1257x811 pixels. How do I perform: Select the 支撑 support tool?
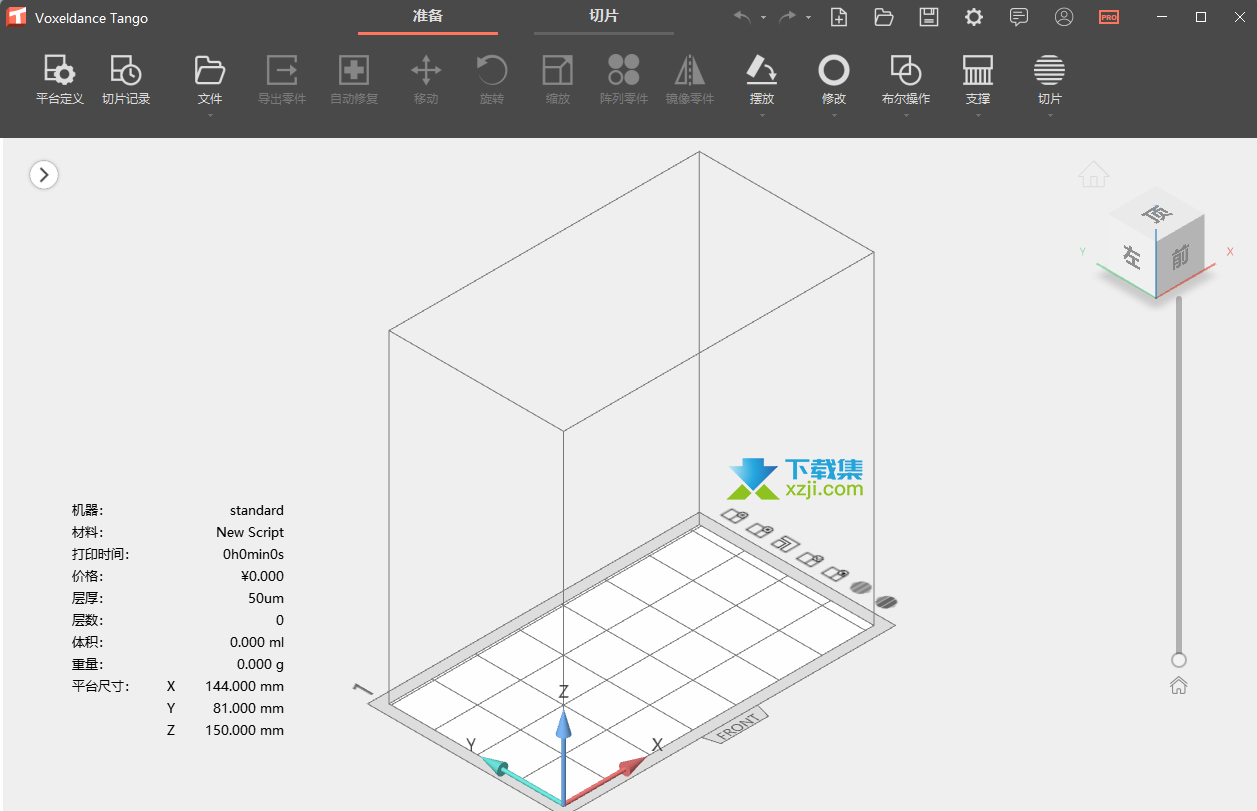point(978,80)
